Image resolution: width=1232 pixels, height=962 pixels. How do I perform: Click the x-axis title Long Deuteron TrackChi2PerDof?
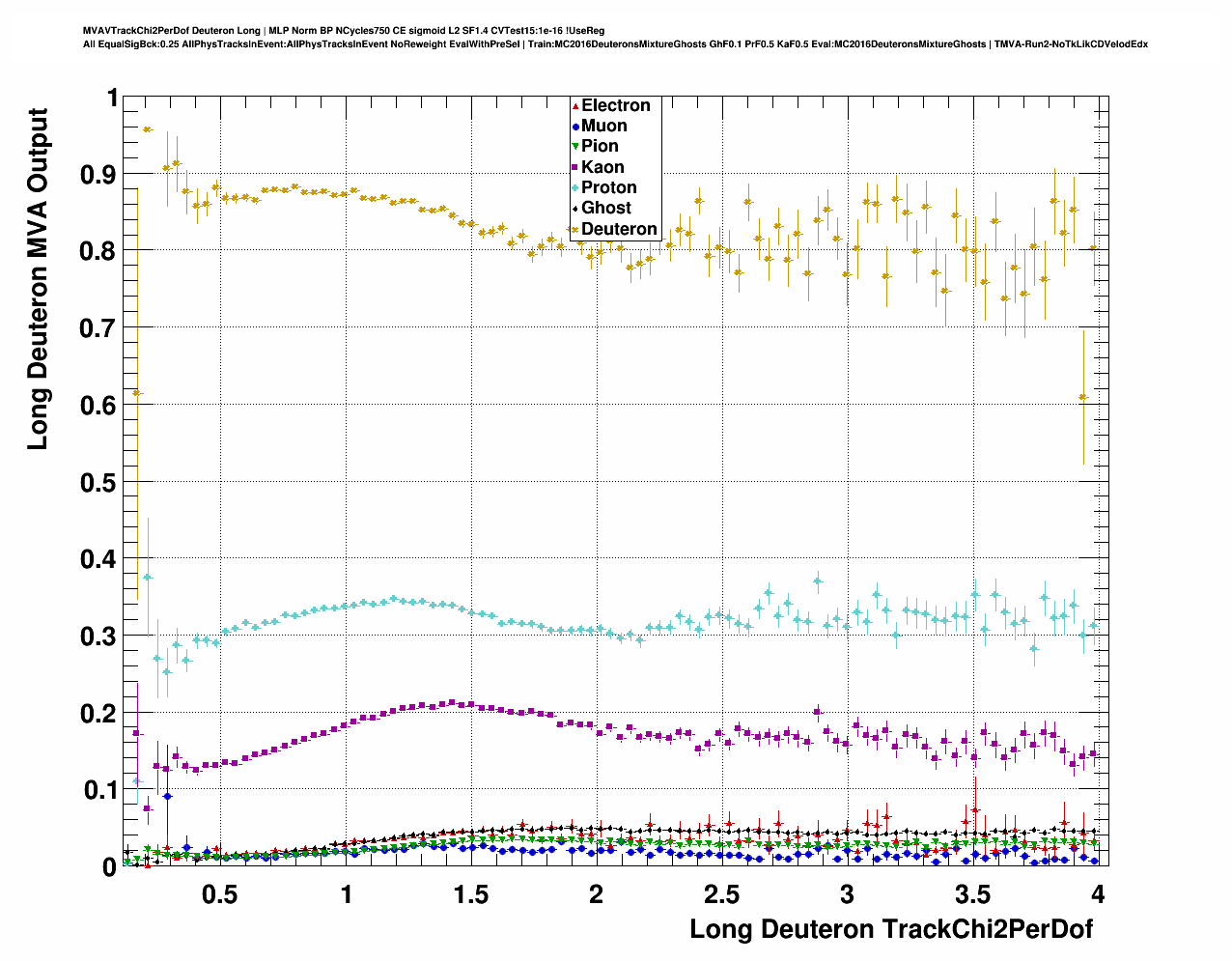(891, 929)
